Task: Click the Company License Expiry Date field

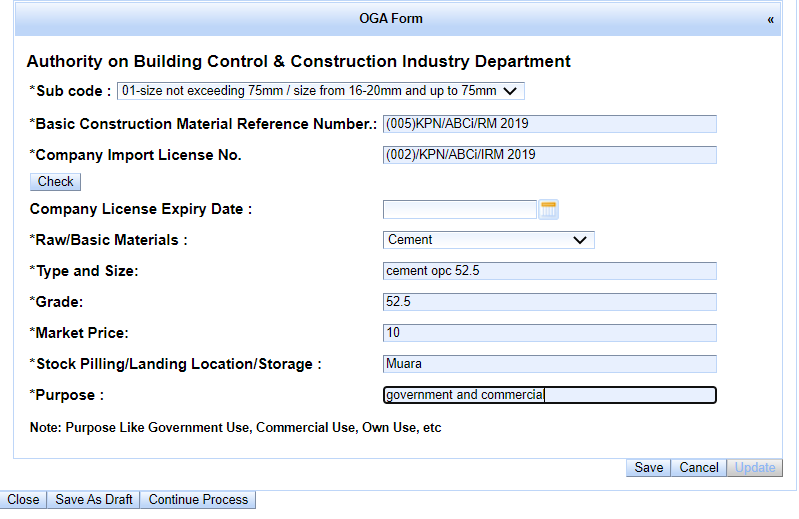Action: tap(460, 209)
